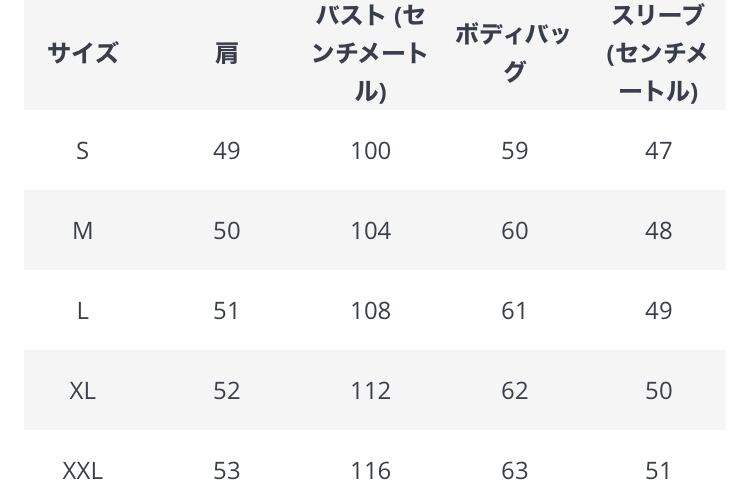Viewport: 750px width, 504px height.
Task: Click the 肩 column header
Action: (x=227, y=53)
